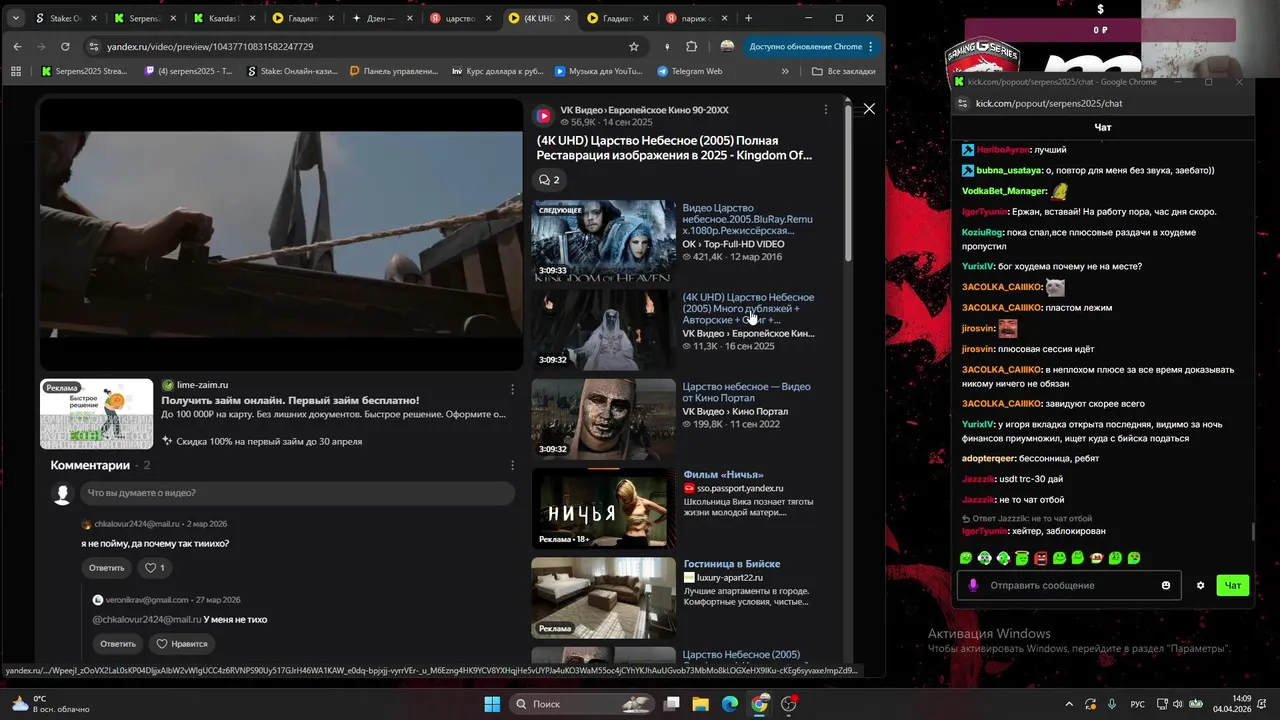Open Kick chat settings gear
Viewport: 1280px width, 720px height.
pos(1201,585)
